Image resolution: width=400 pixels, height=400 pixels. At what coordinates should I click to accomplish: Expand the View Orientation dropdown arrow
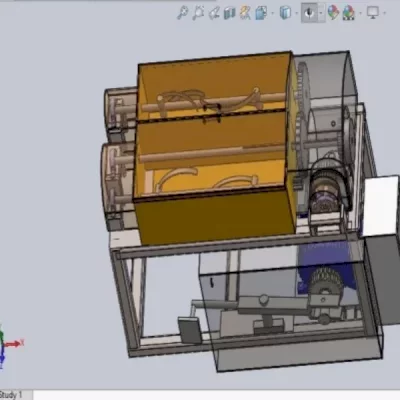coord(273,13)
